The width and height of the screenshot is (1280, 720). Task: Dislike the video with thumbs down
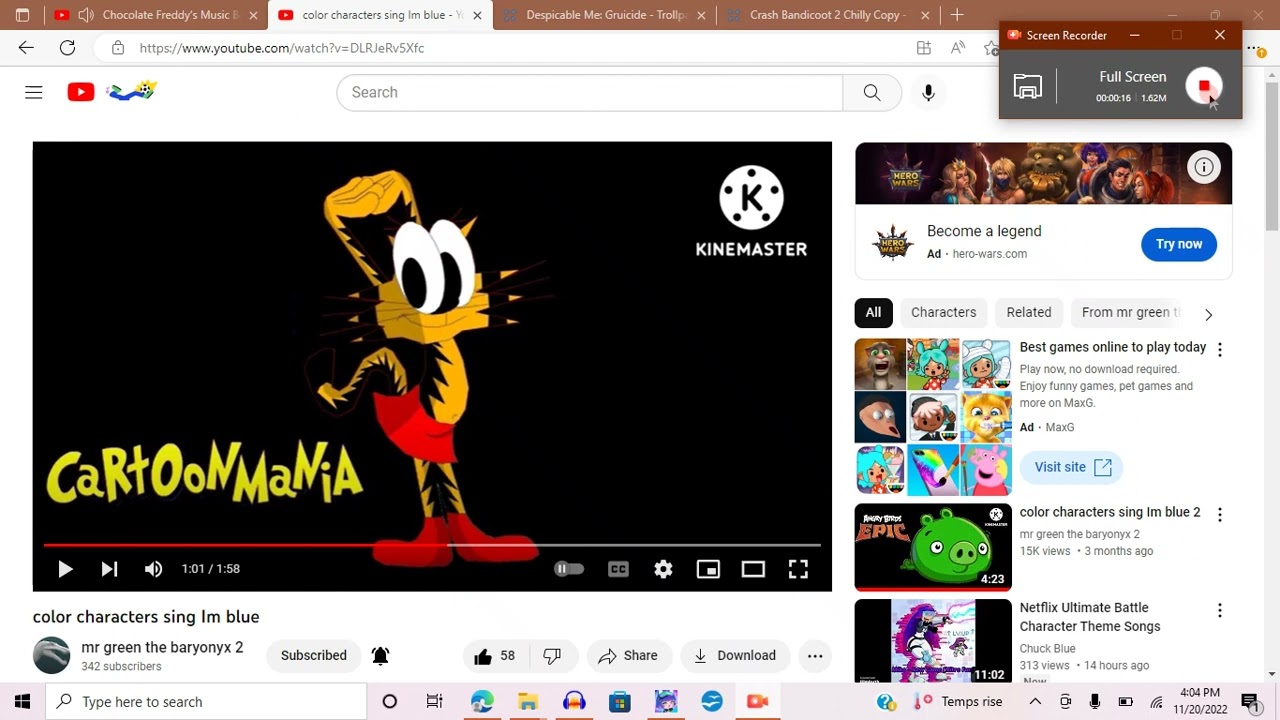(x=552, y=656)
